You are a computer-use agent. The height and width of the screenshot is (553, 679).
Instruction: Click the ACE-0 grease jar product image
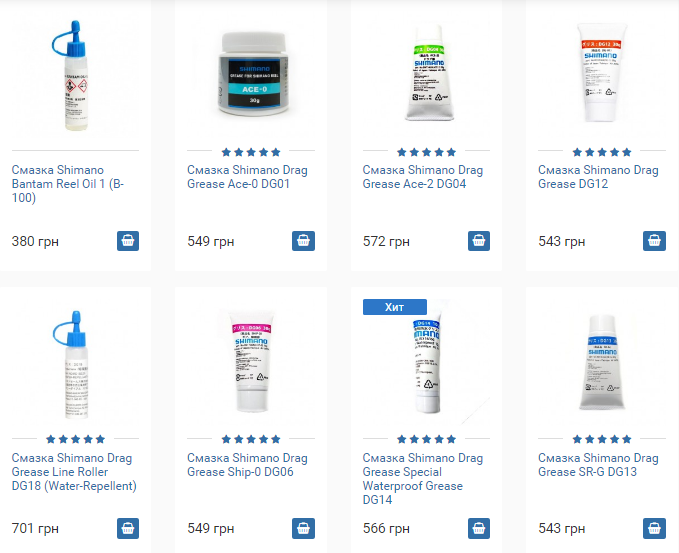[x=253, y=74]
